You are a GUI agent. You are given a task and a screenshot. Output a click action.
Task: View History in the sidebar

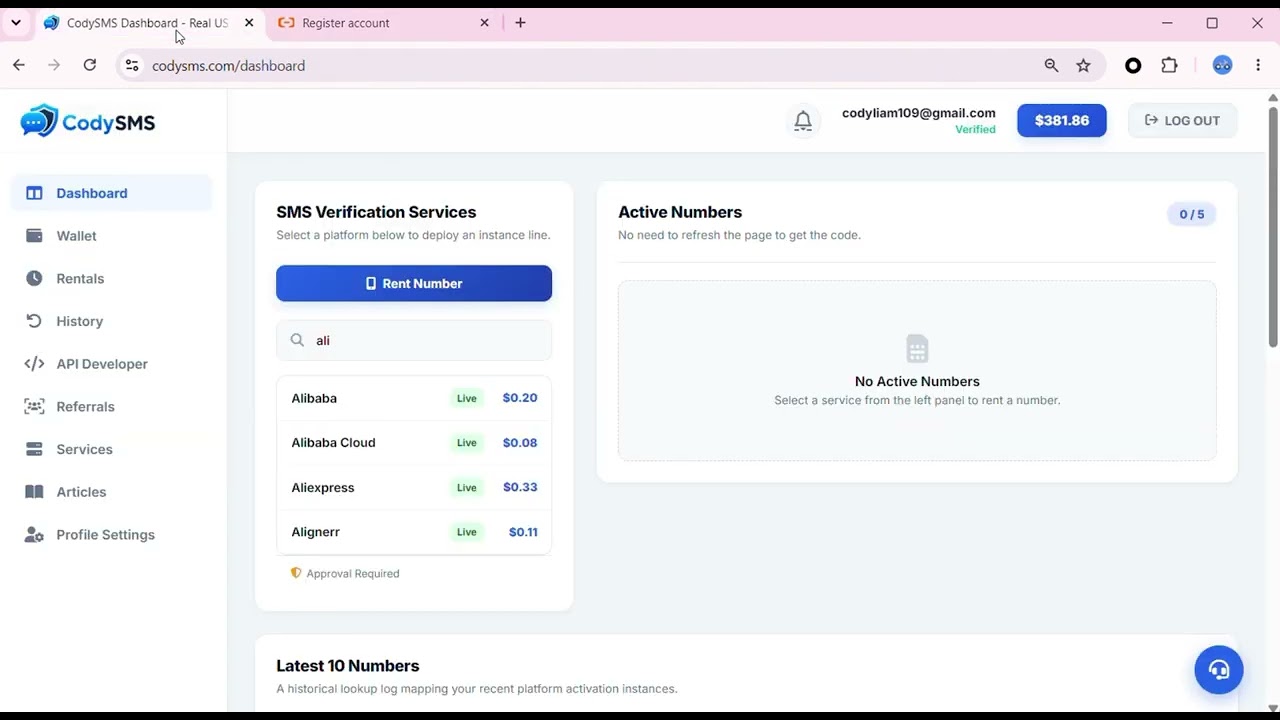(x=112, y=321)
